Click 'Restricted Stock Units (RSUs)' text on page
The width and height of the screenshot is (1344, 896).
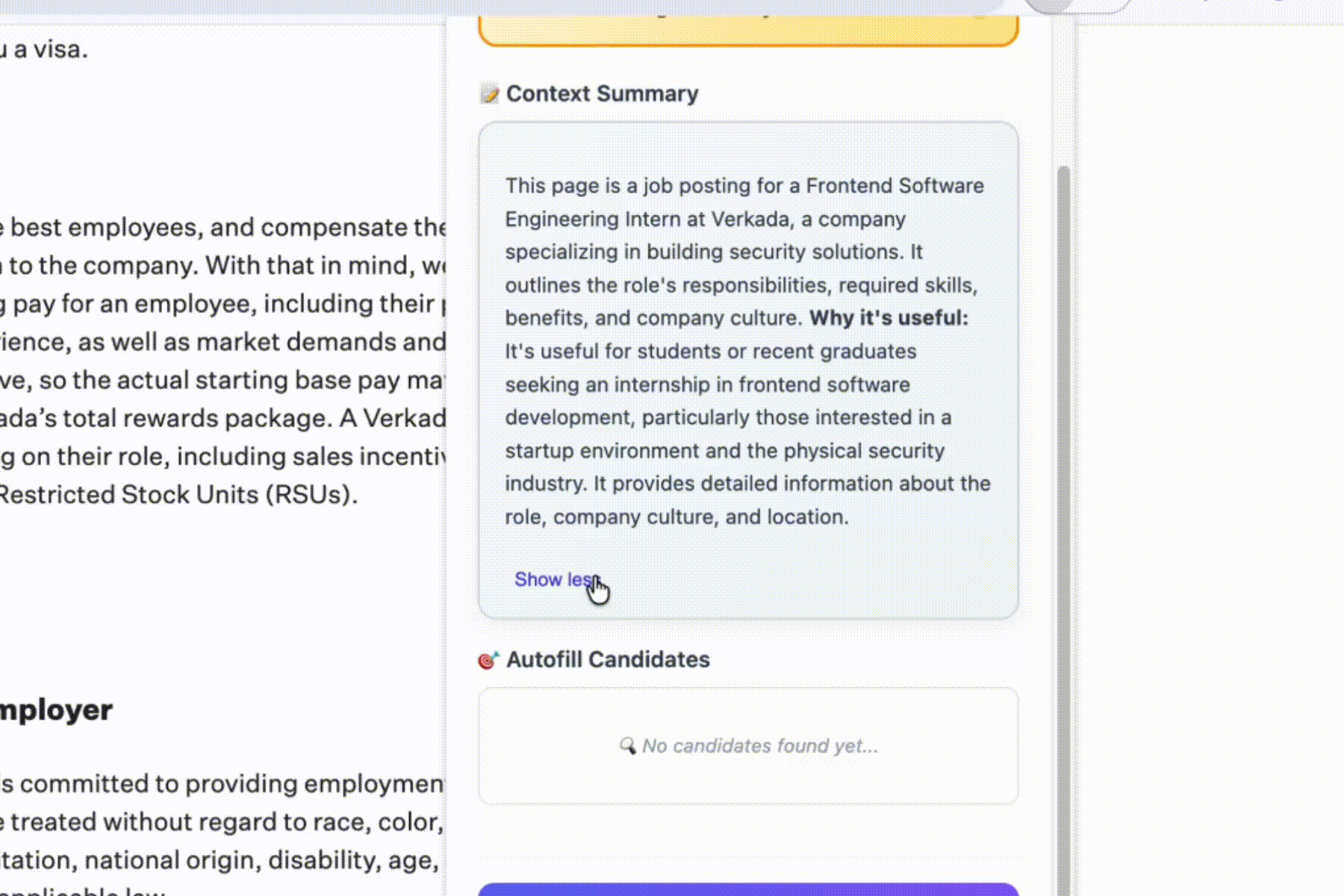click(178, 495)
